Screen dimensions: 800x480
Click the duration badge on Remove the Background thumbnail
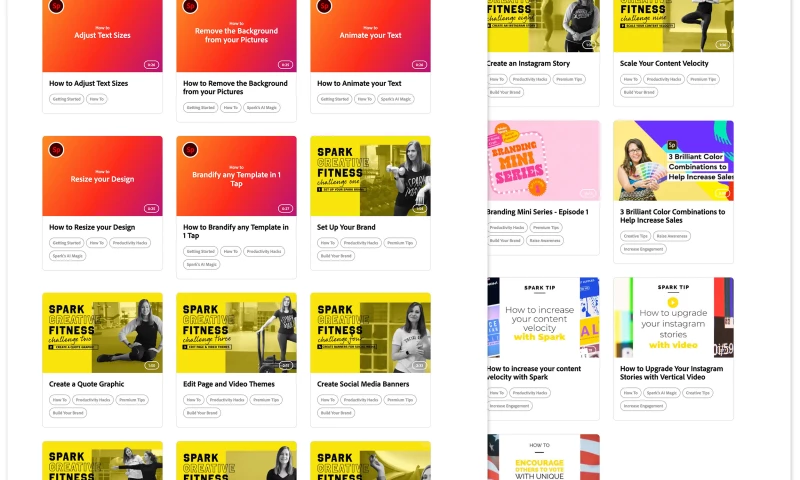(285, 65)
